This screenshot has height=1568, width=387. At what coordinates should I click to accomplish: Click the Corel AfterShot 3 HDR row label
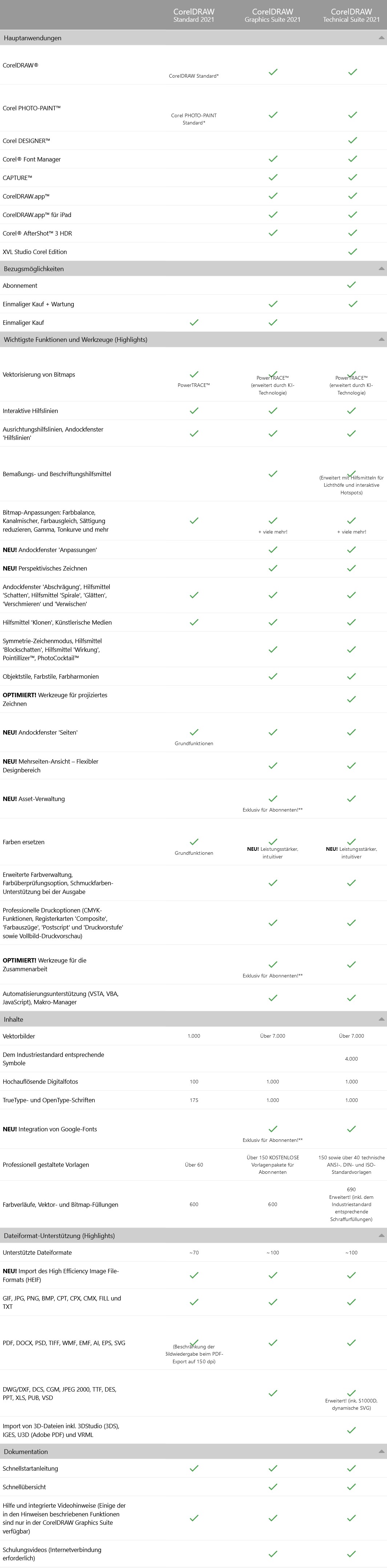pyautogui.click(x=37, y=233)
